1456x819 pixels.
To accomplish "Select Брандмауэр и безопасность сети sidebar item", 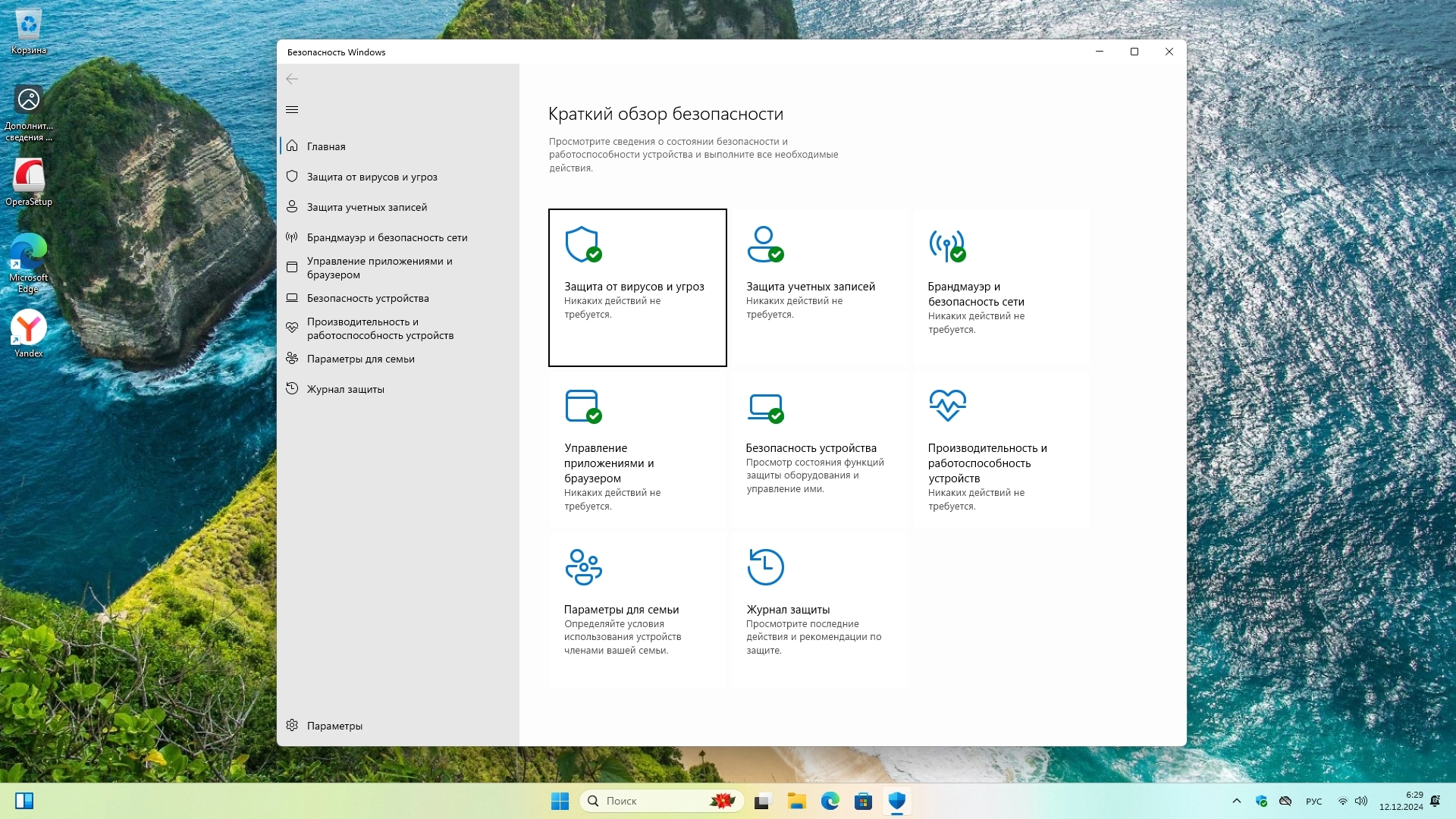I will click(387, 237).
